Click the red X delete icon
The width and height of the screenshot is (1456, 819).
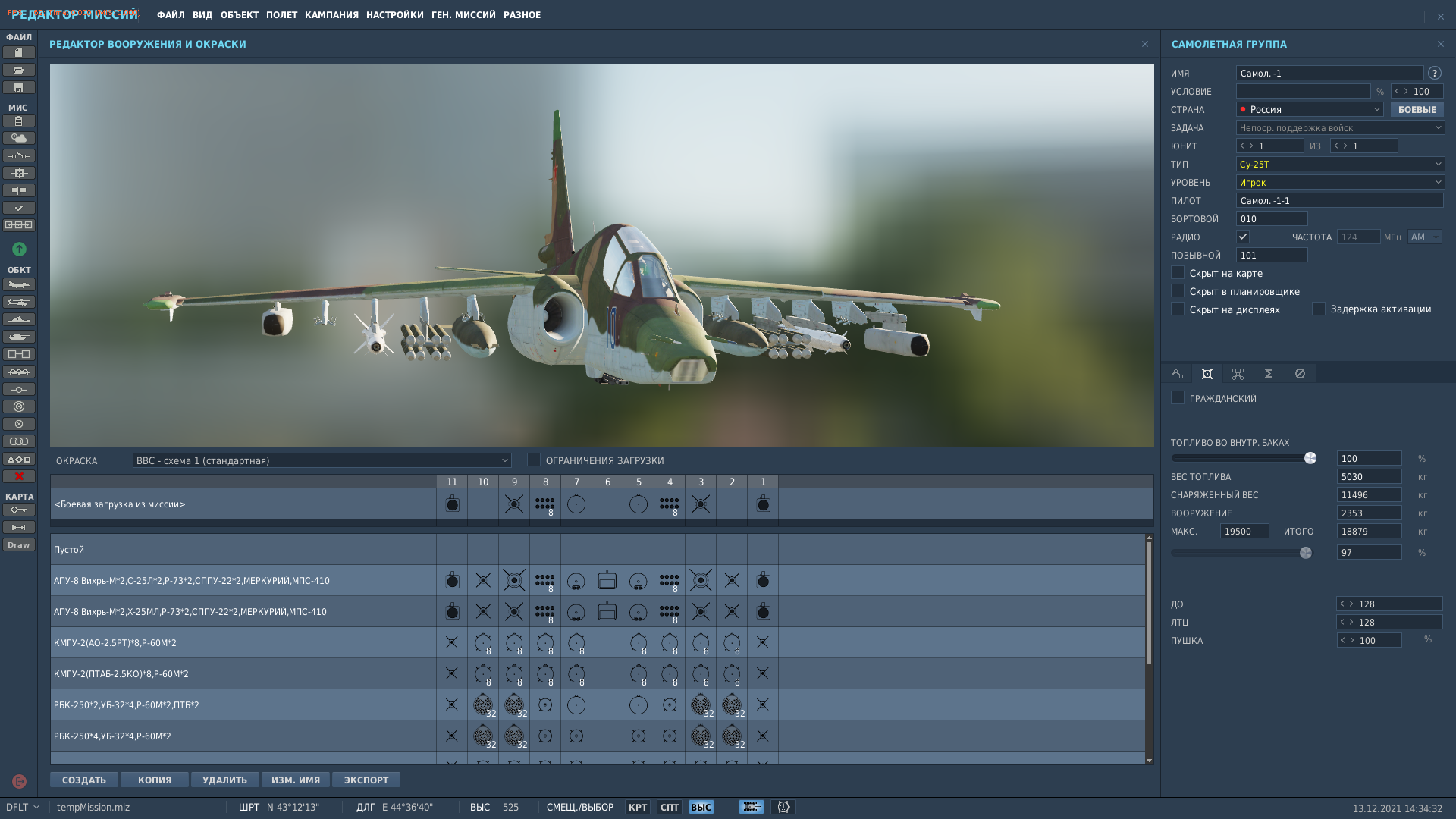click(19, 476)
